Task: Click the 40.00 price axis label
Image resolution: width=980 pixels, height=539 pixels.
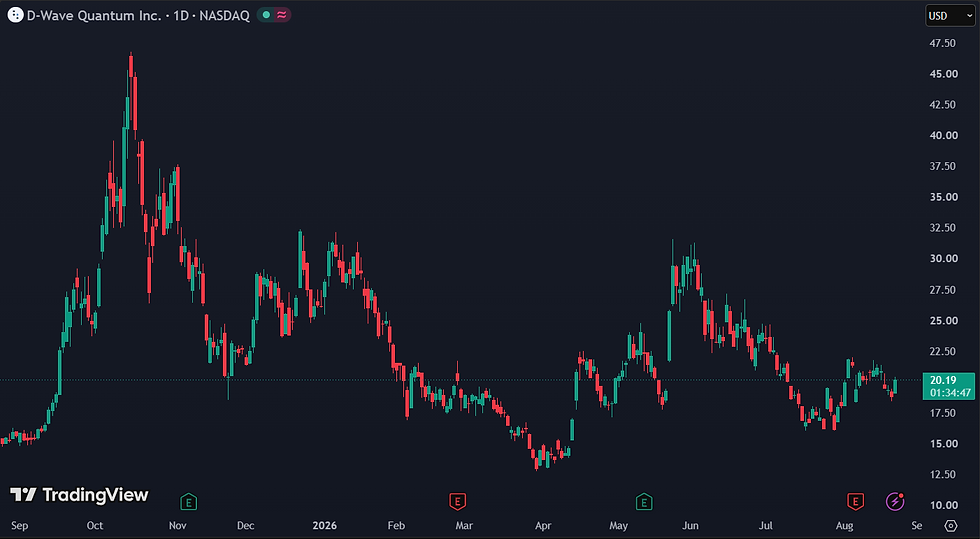Action: pyautogui.click(x=944, y=135)
